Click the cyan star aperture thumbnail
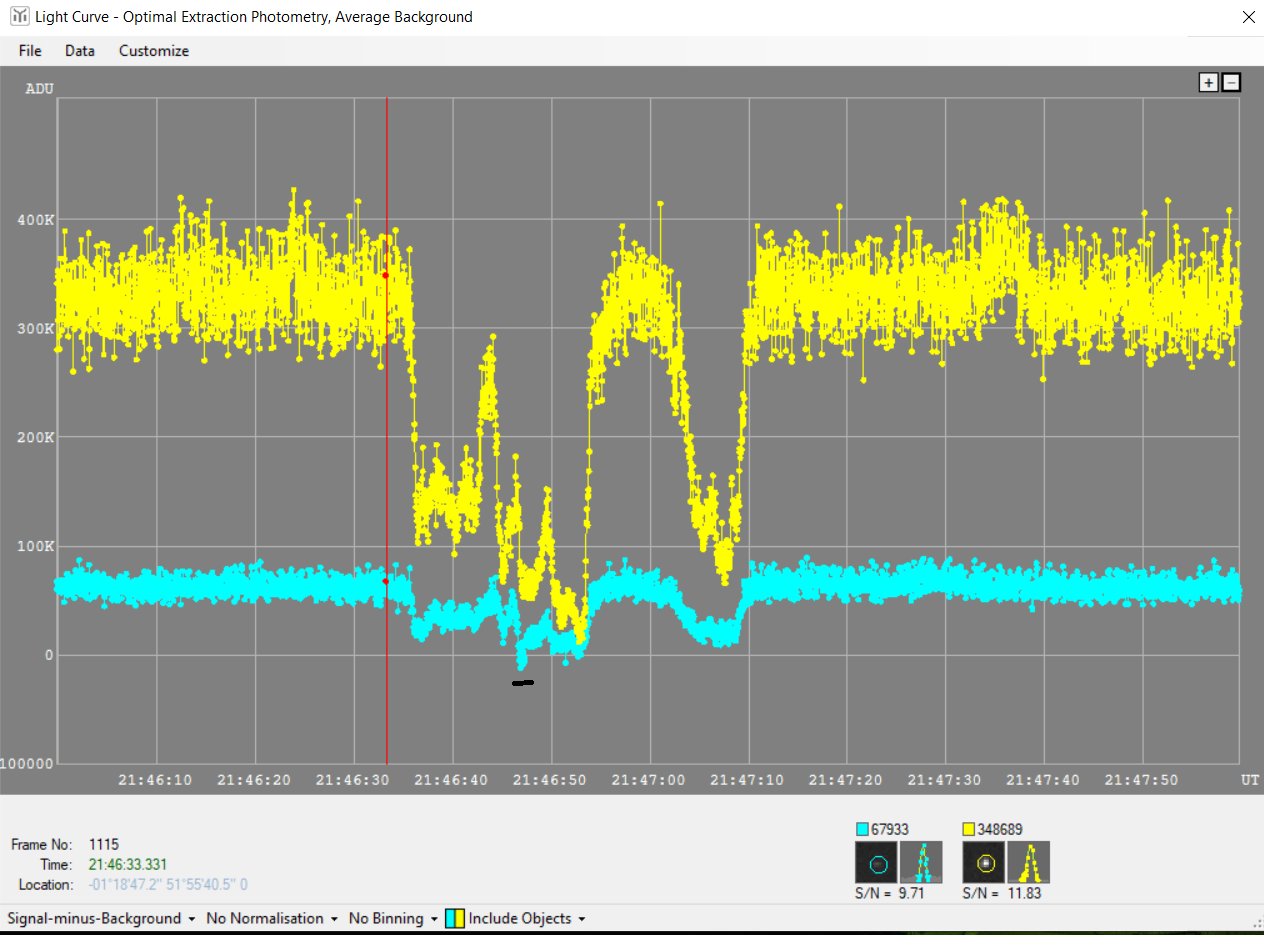 pyautogui.click(x=877, y=862)
